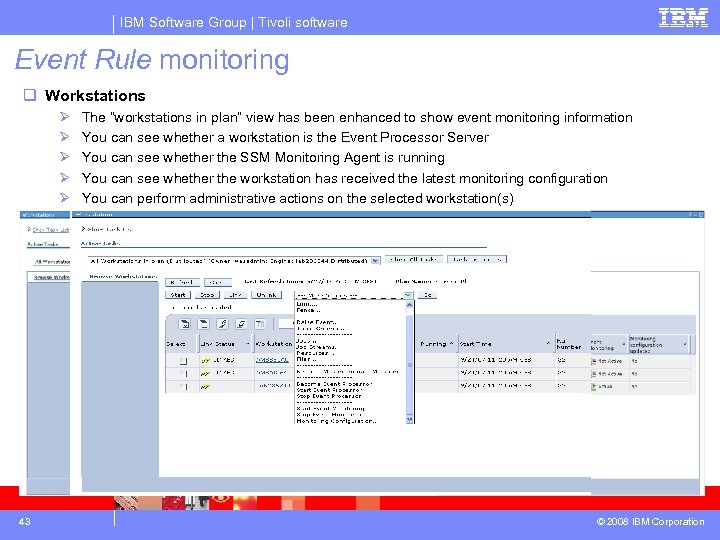Click the Unlink button

(266, 295)
